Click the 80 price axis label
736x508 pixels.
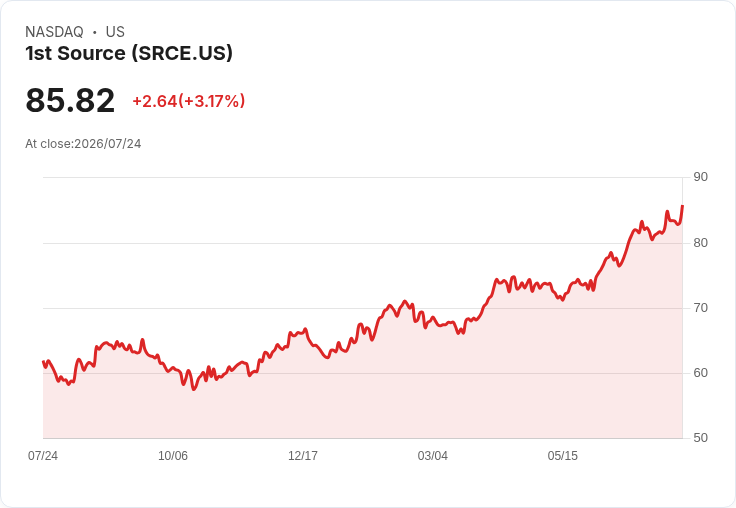tap(700, 243)
